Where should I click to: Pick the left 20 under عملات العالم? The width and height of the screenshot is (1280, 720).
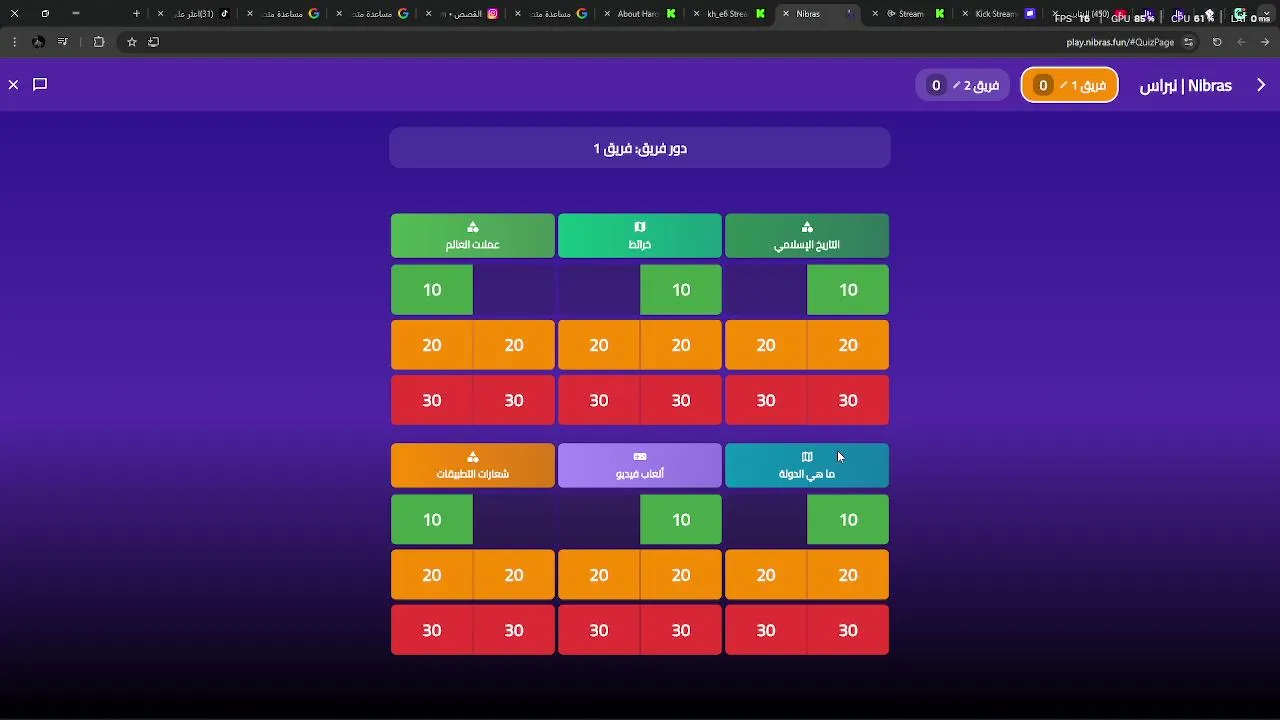coord(432,345)
